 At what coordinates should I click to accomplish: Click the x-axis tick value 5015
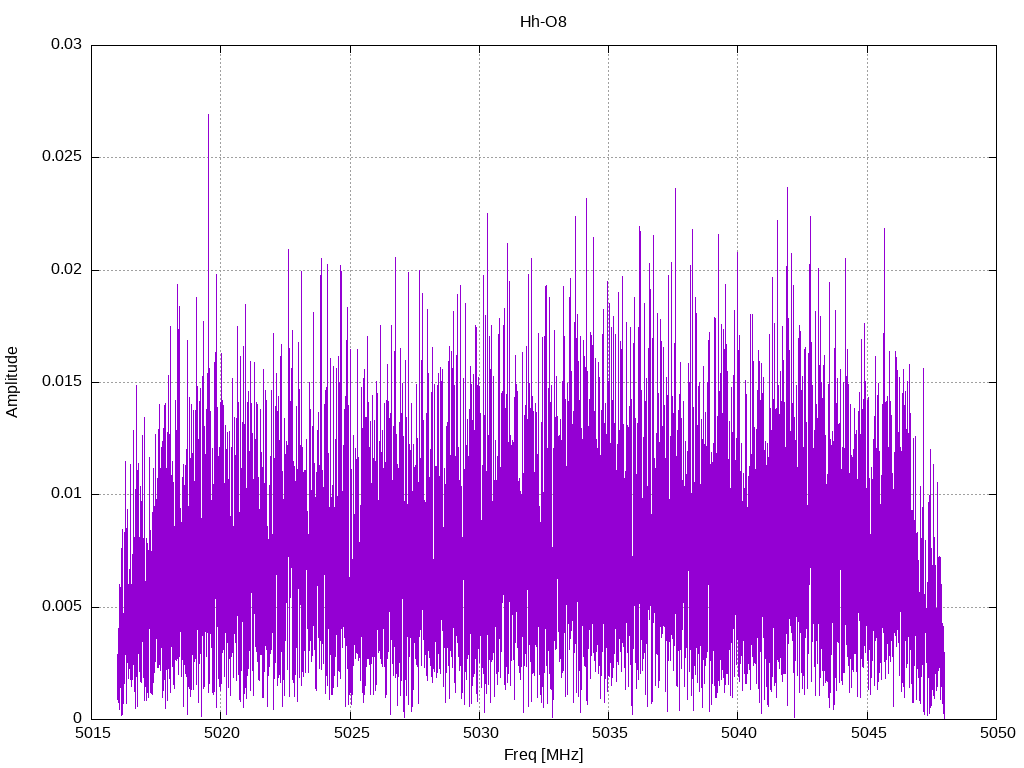tap(92, 733)
